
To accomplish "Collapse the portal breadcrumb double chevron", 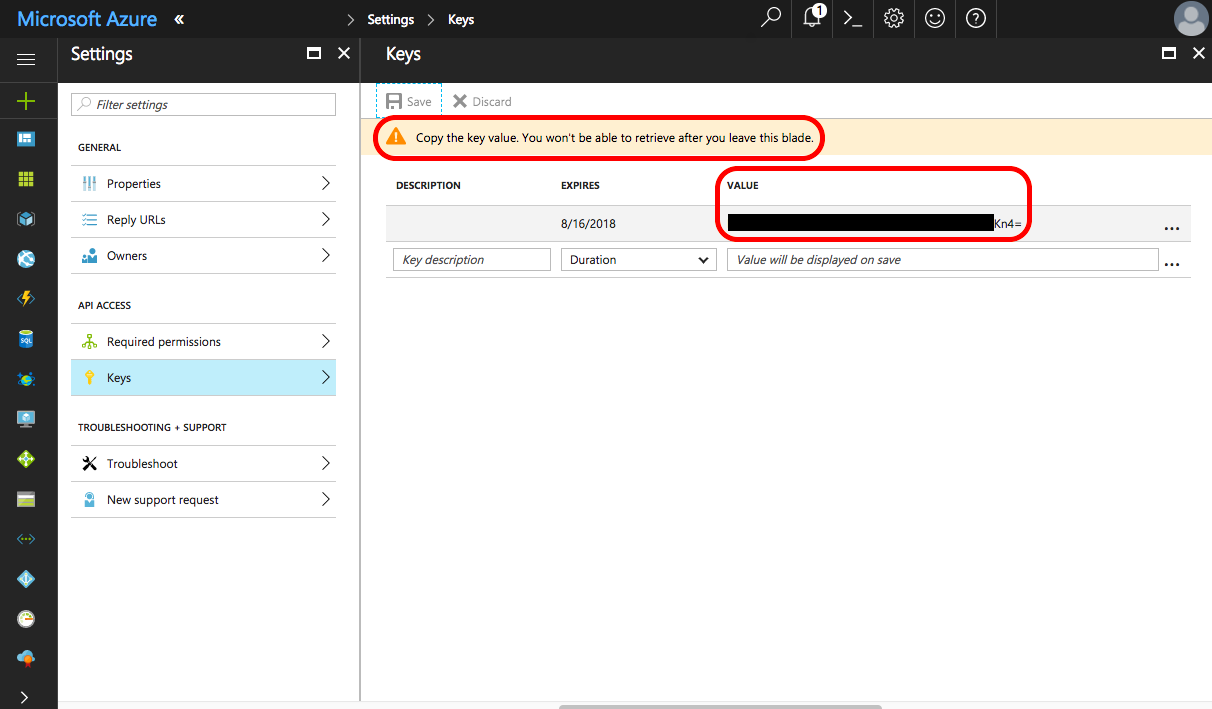I will (179, 19).
